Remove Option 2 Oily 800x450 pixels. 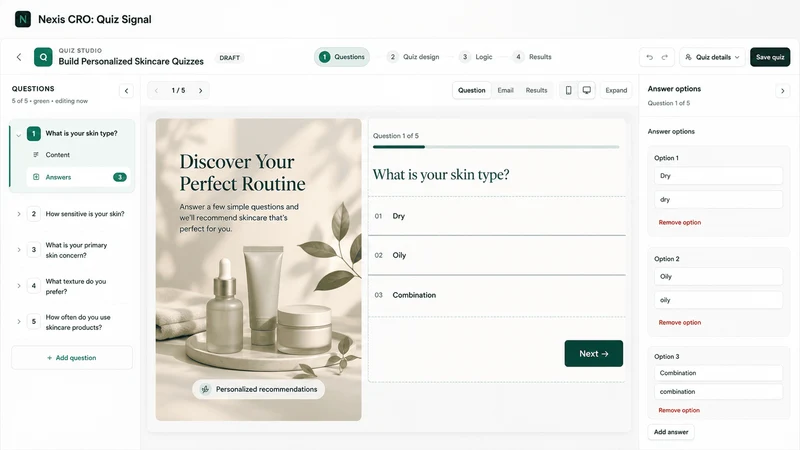point(680,322)
